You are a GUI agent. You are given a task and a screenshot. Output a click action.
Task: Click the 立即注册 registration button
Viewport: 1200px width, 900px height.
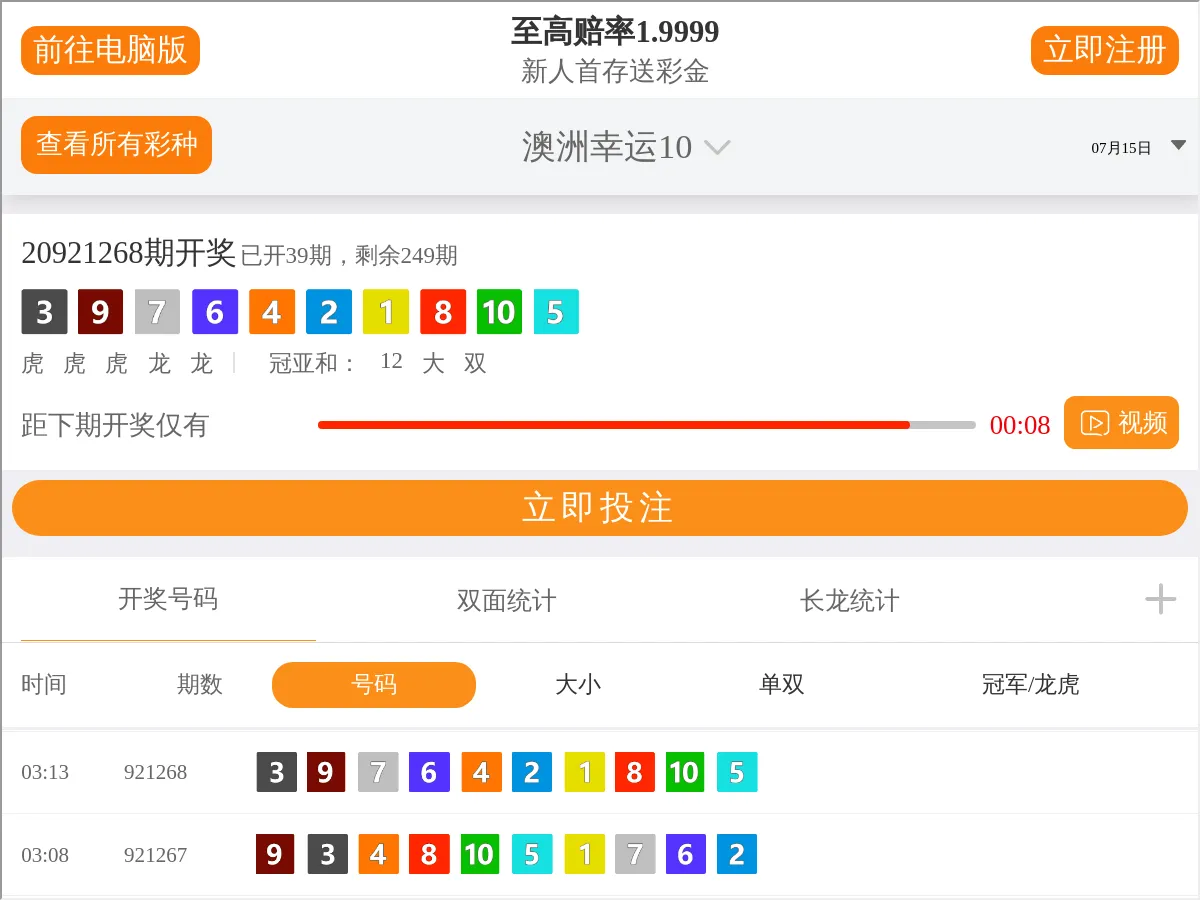(x=1104, y=50)
